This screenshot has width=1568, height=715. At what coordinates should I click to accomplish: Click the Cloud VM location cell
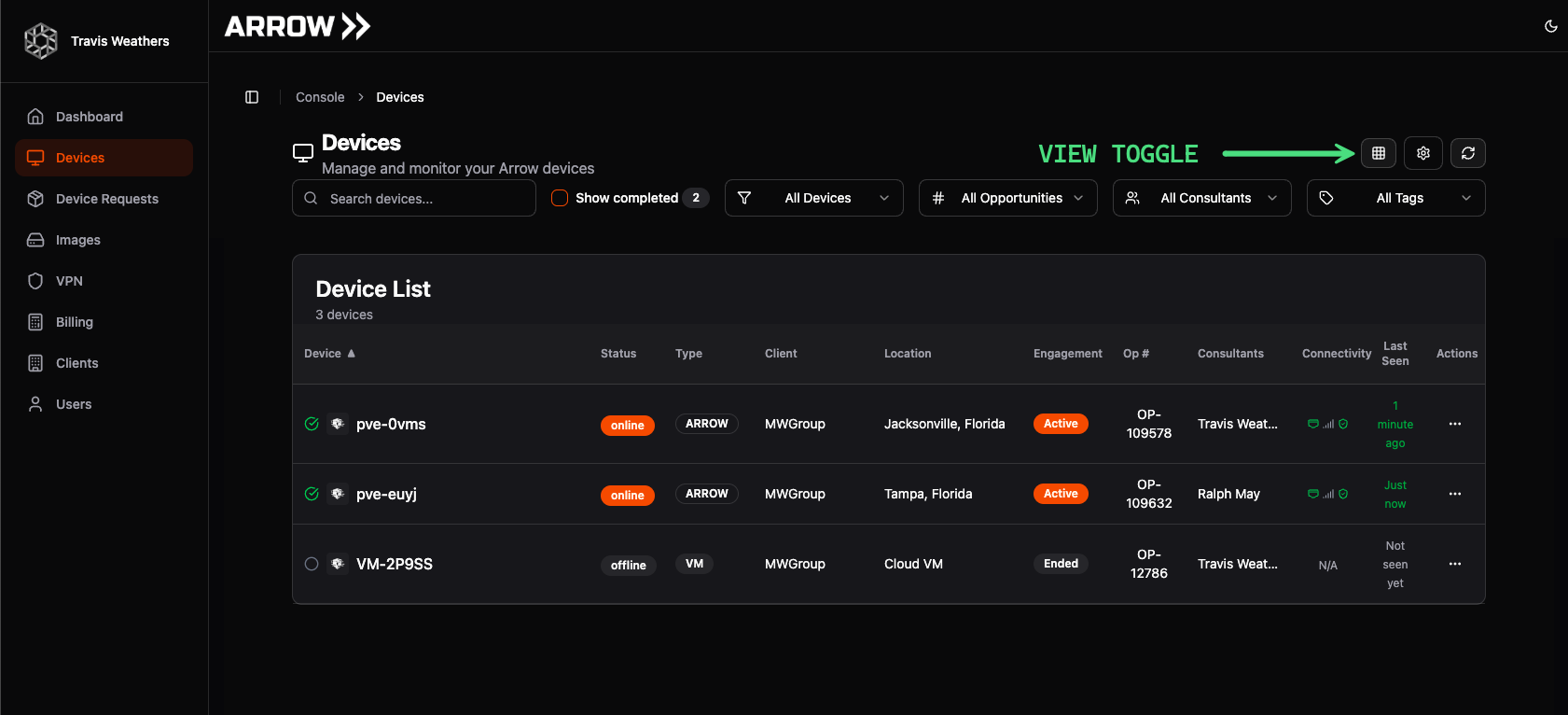[913, 564]
